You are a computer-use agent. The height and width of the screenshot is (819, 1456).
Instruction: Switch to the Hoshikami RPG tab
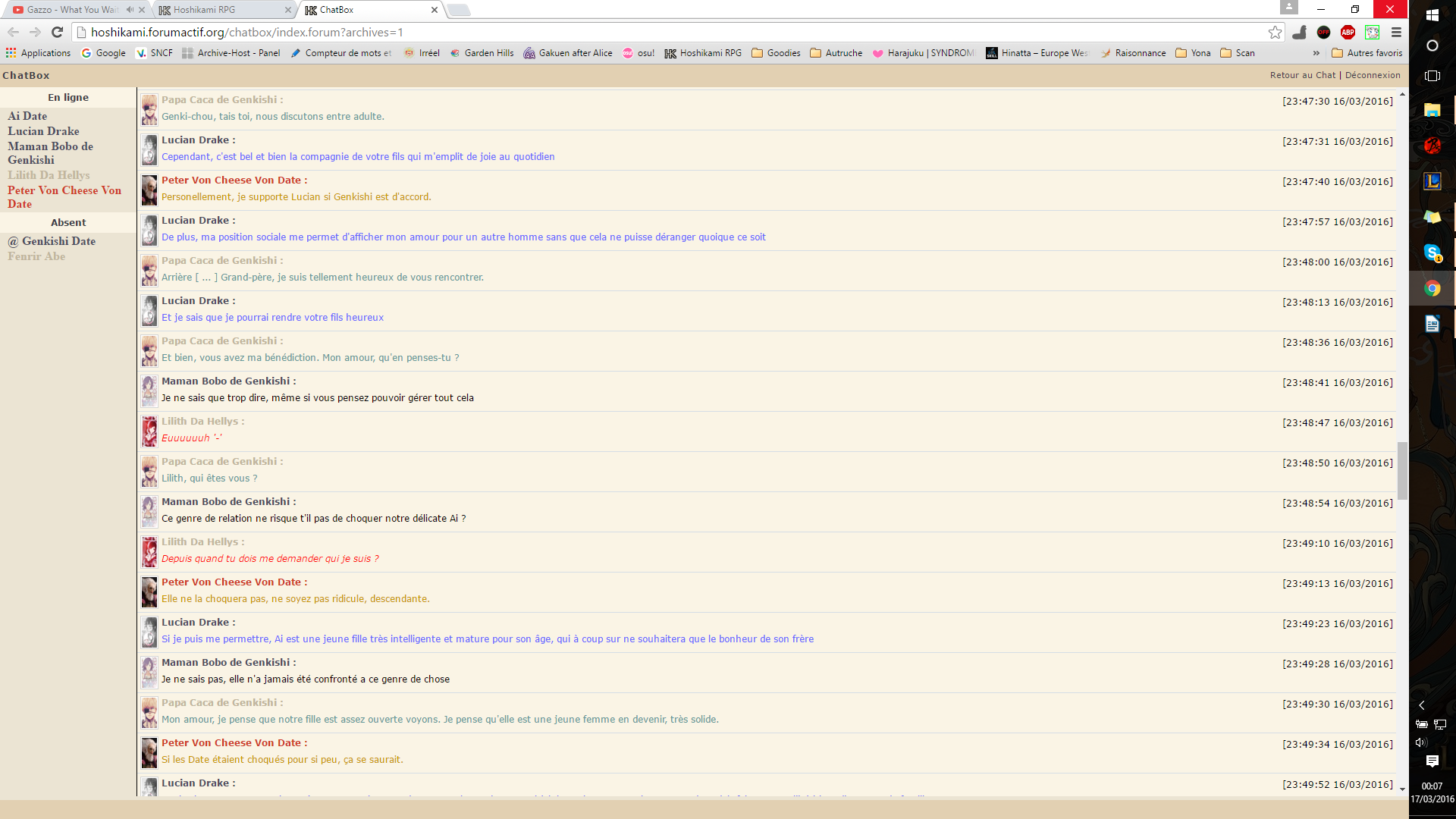point(224,10)
